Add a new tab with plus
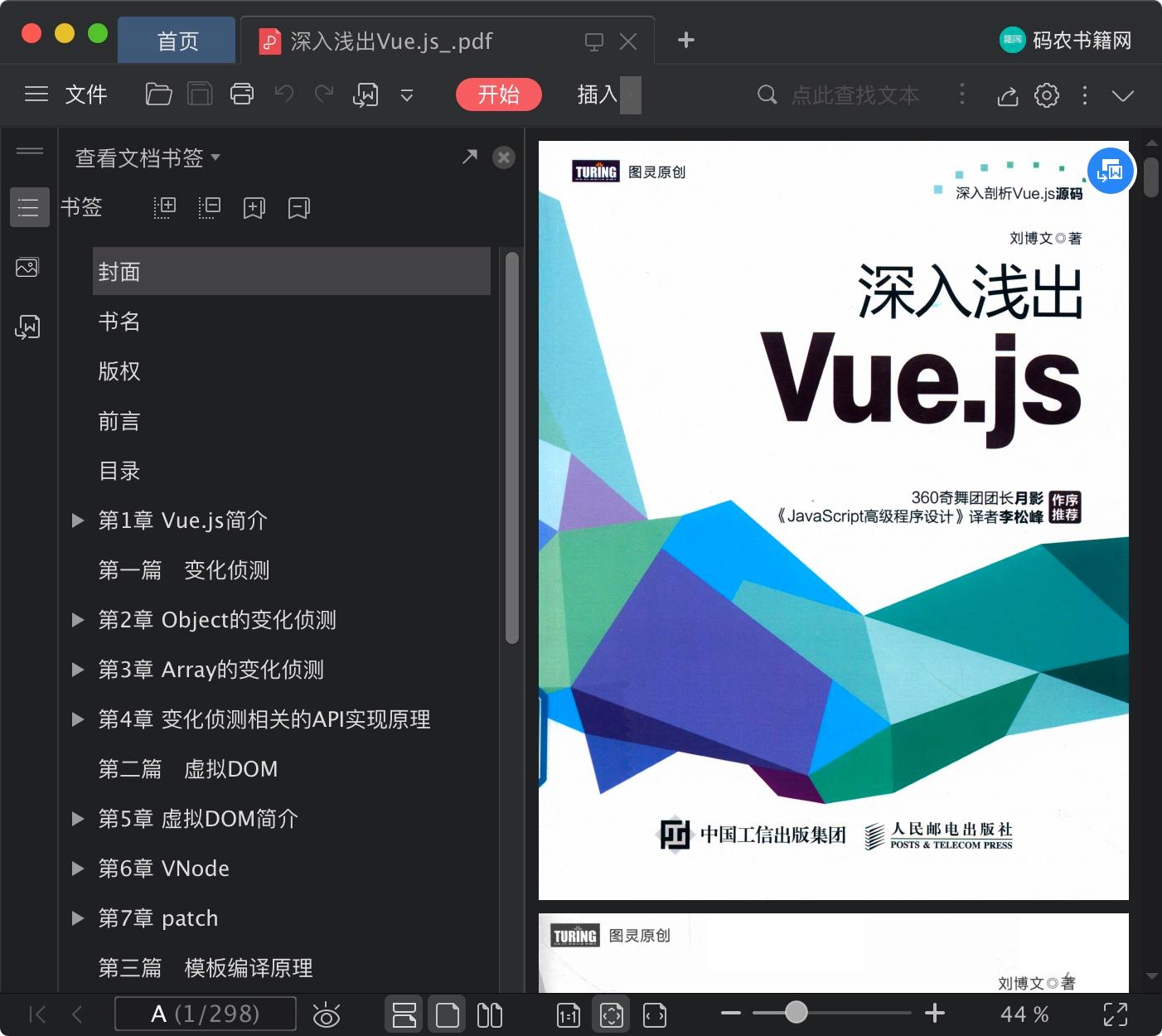1162x1036 pixels. point(685,40)
